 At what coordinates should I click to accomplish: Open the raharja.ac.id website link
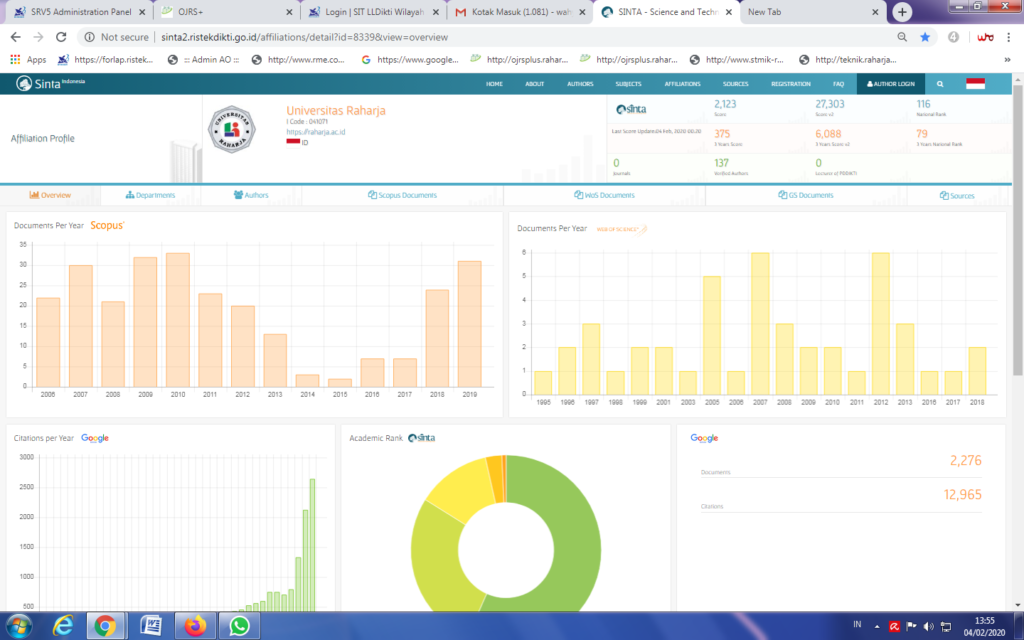[x=315, y=132]
